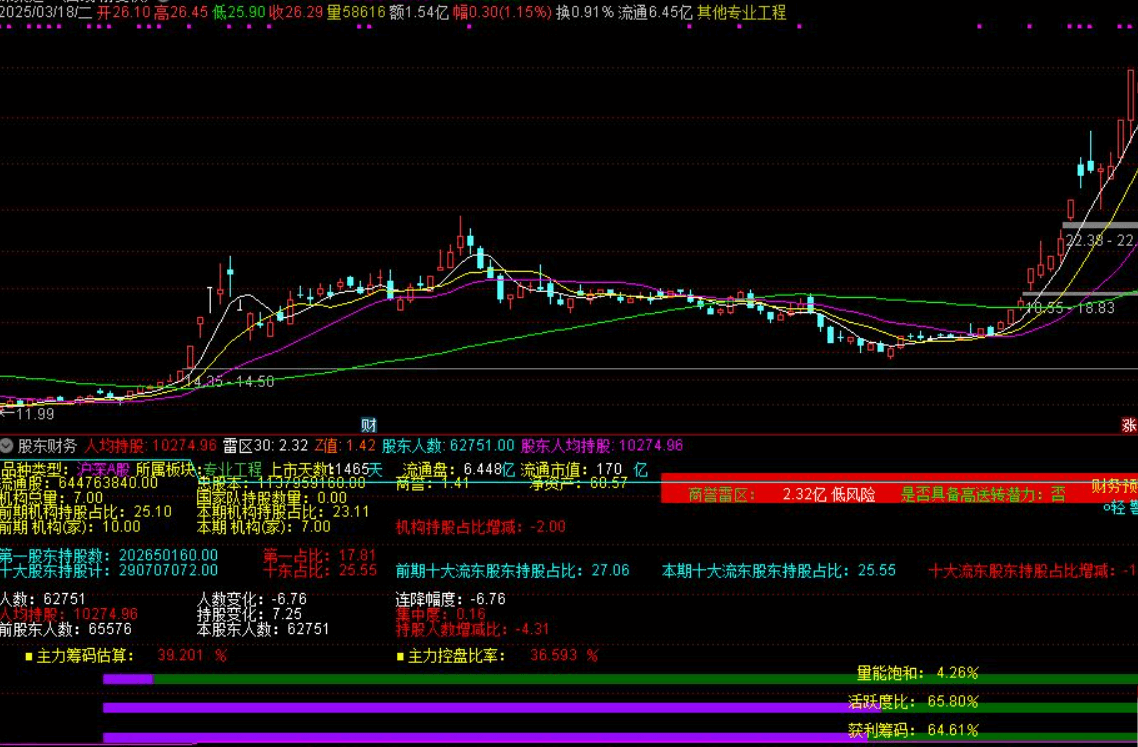Click the 流通盘: 6.448亿 value
This screenshot has width=1138, height=747.
tap(458, 469)
